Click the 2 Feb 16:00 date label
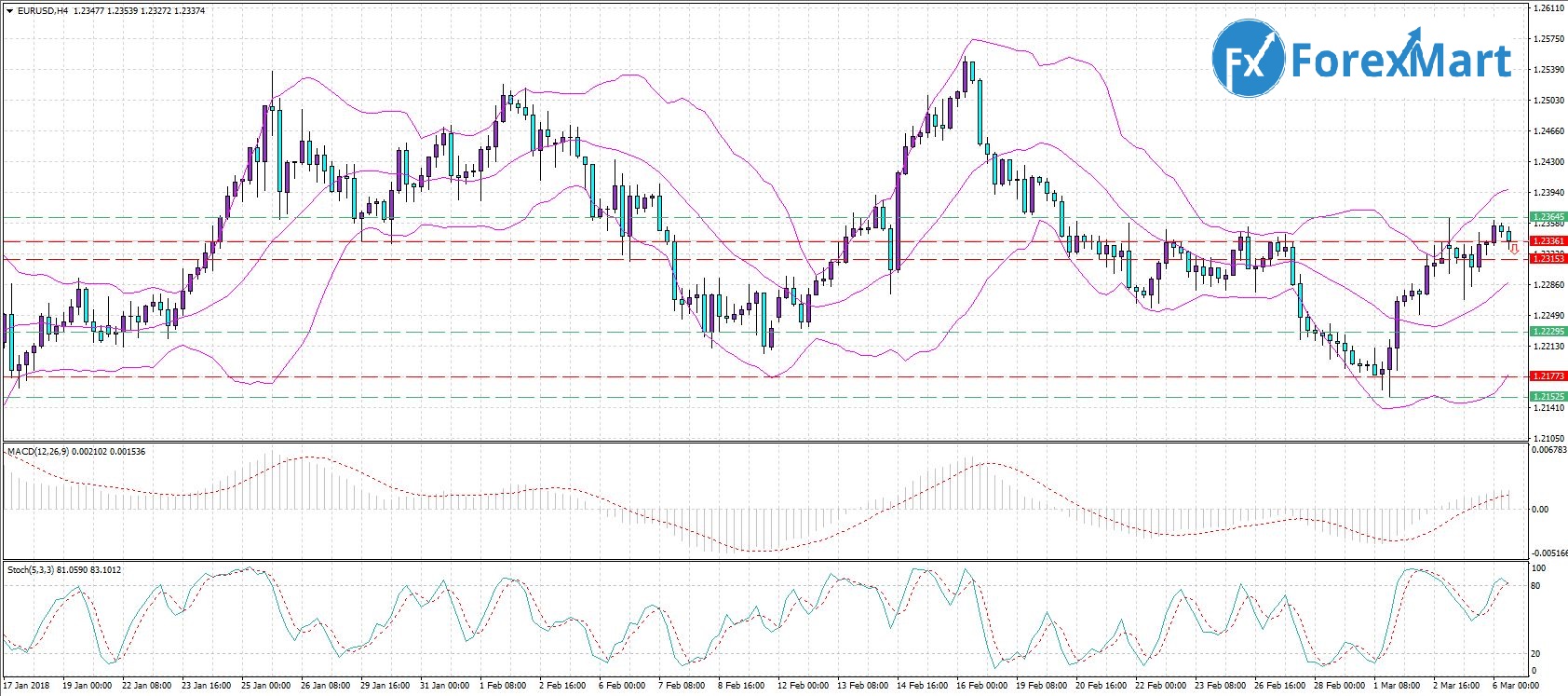This screenshot has width=1568, height=696. coord(562,686)
